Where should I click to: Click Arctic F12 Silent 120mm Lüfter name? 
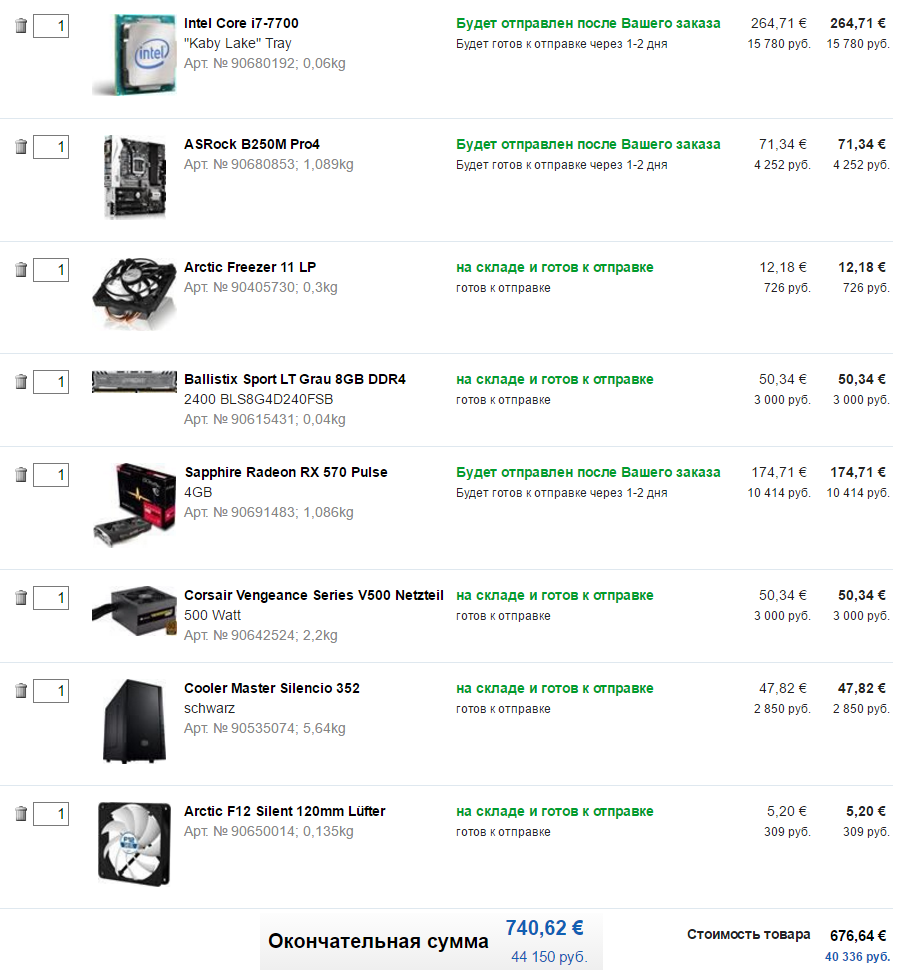[284, 811]
